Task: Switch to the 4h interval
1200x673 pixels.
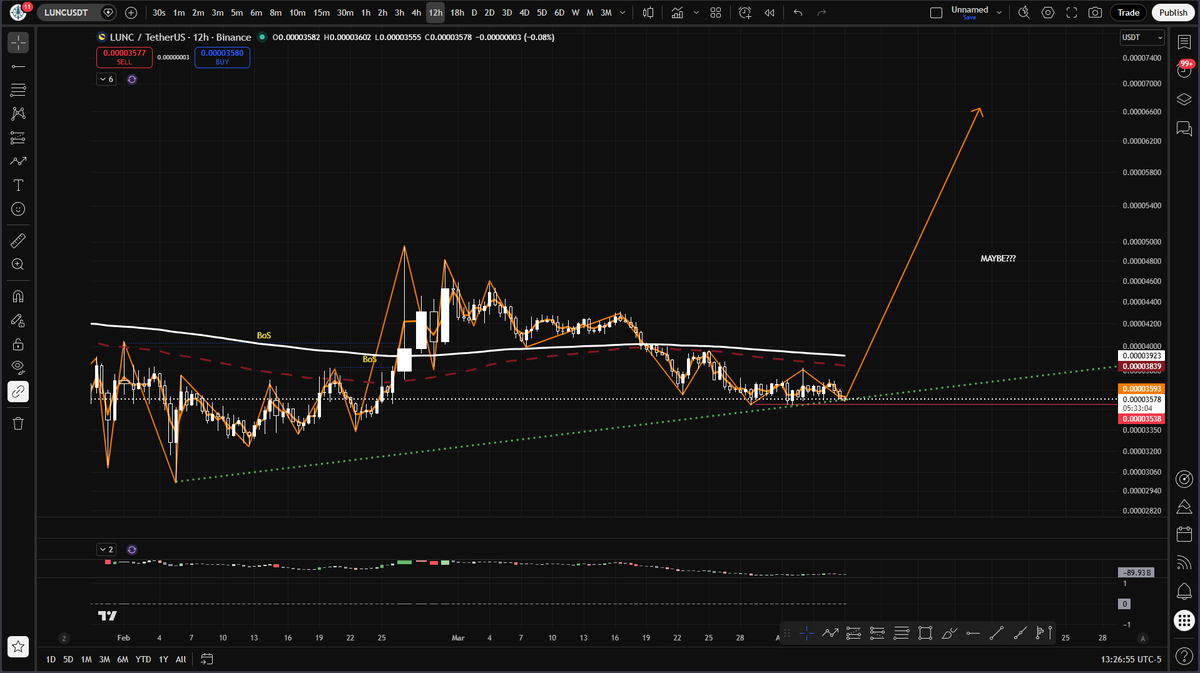Action: [x=416, y=13]
